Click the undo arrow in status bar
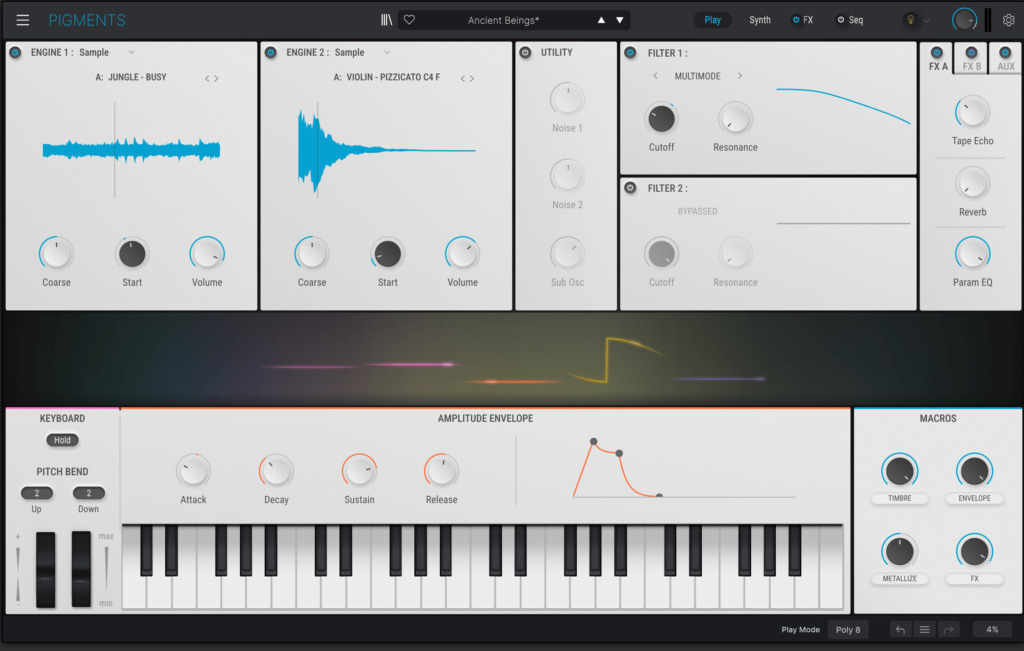1024x651 pixels. (x=901, y=629)
